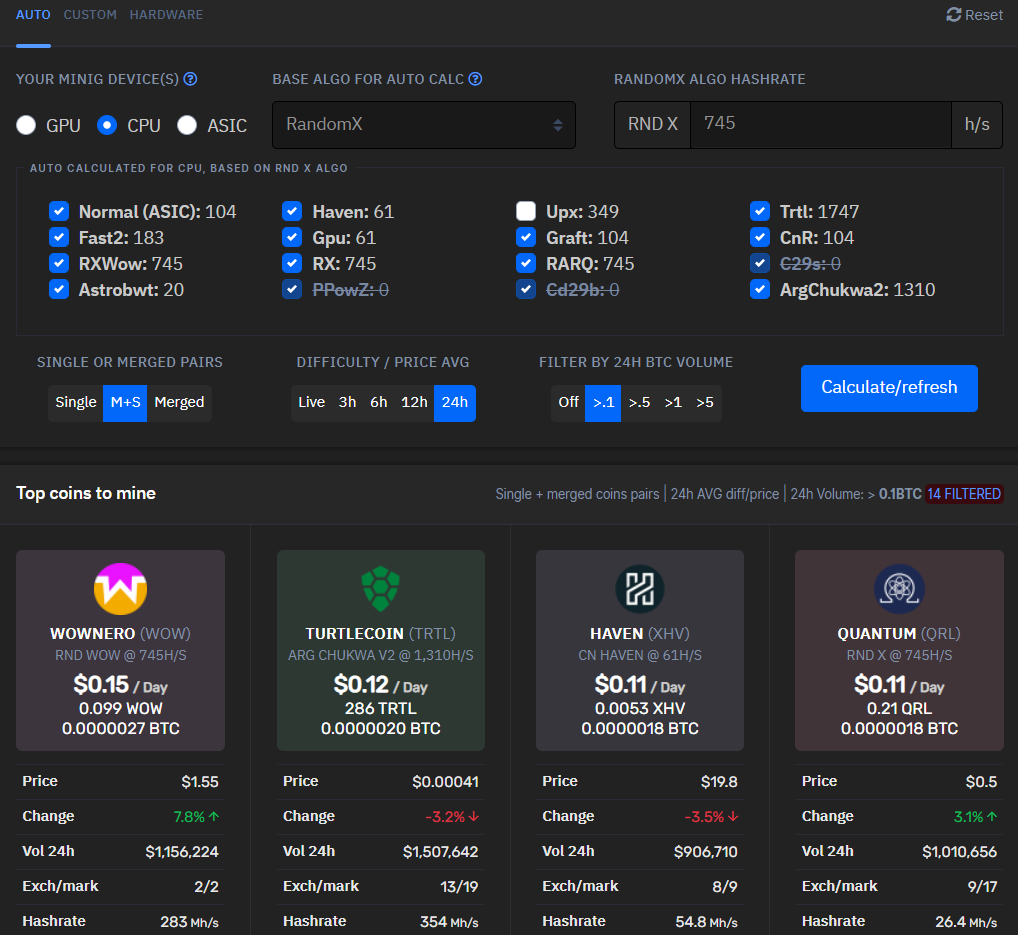Set difficulty average to 24h
This screenshot has width=1018, height=935.
[454, 403]
